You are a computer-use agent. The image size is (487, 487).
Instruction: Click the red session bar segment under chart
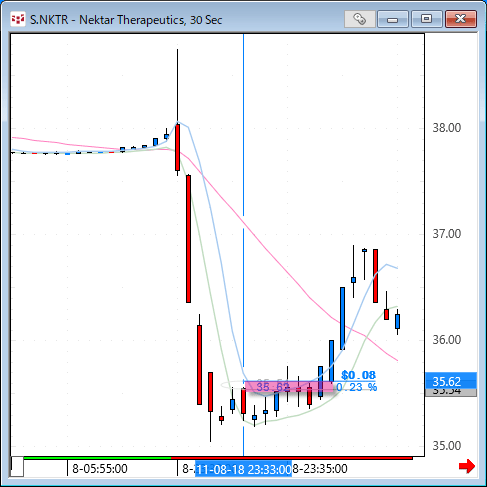point(292,458)
